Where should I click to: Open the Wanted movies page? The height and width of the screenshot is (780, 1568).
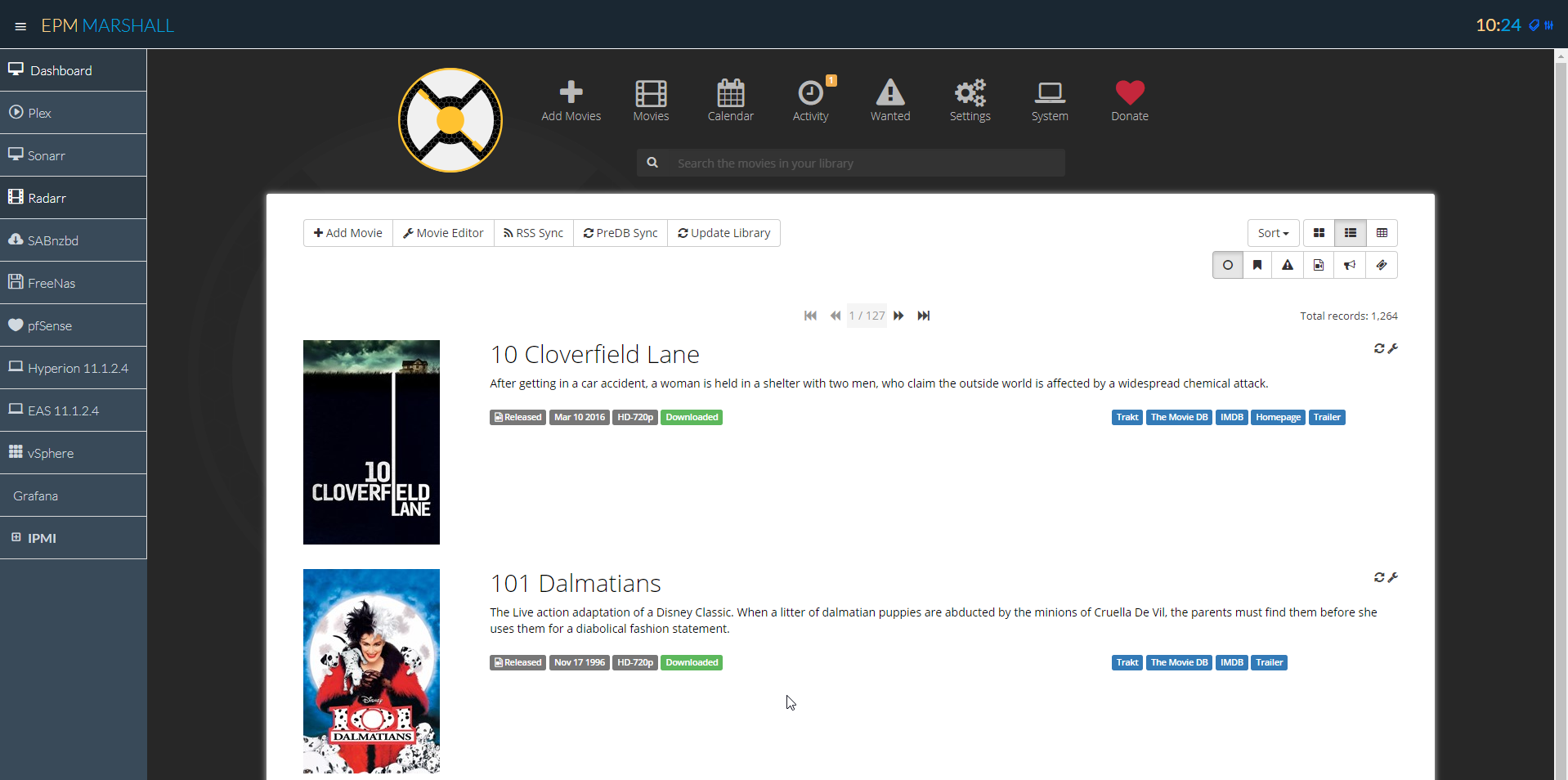coord(890,101)
